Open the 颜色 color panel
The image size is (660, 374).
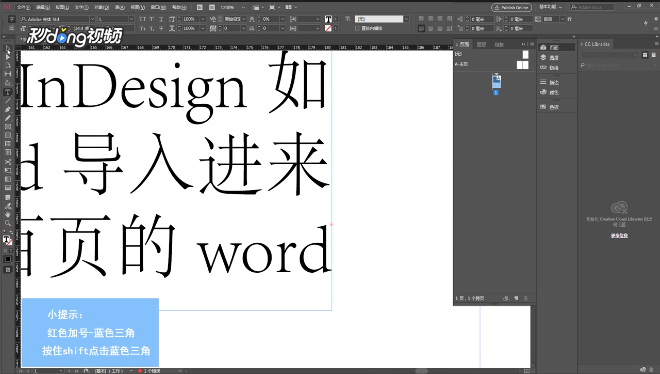550,92
